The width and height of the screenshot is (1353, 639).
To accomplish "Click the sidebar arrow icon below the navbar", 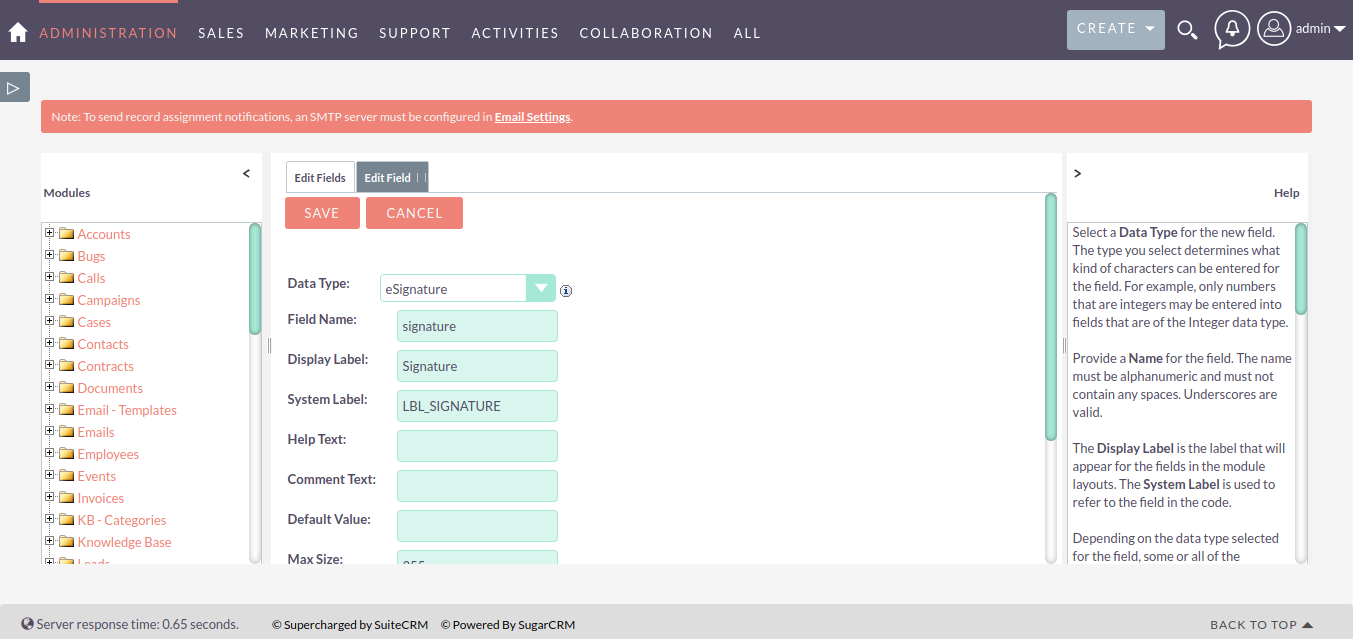I will coord(14,87).
